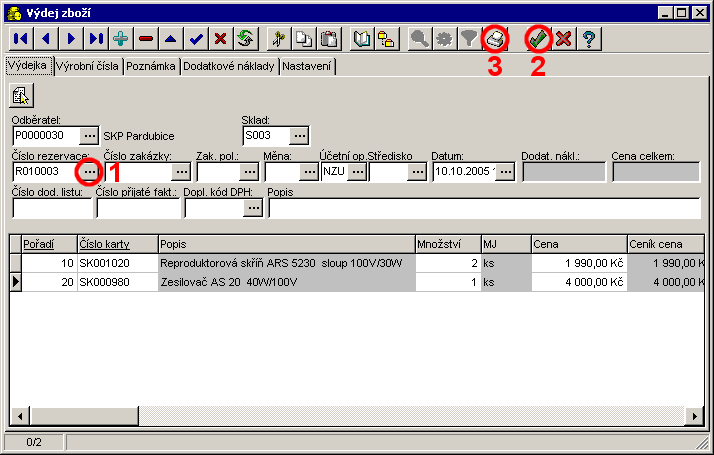Open the Sklad lookup button
Viewport: 714px width, 455px height.
click(x=299, y=135)
